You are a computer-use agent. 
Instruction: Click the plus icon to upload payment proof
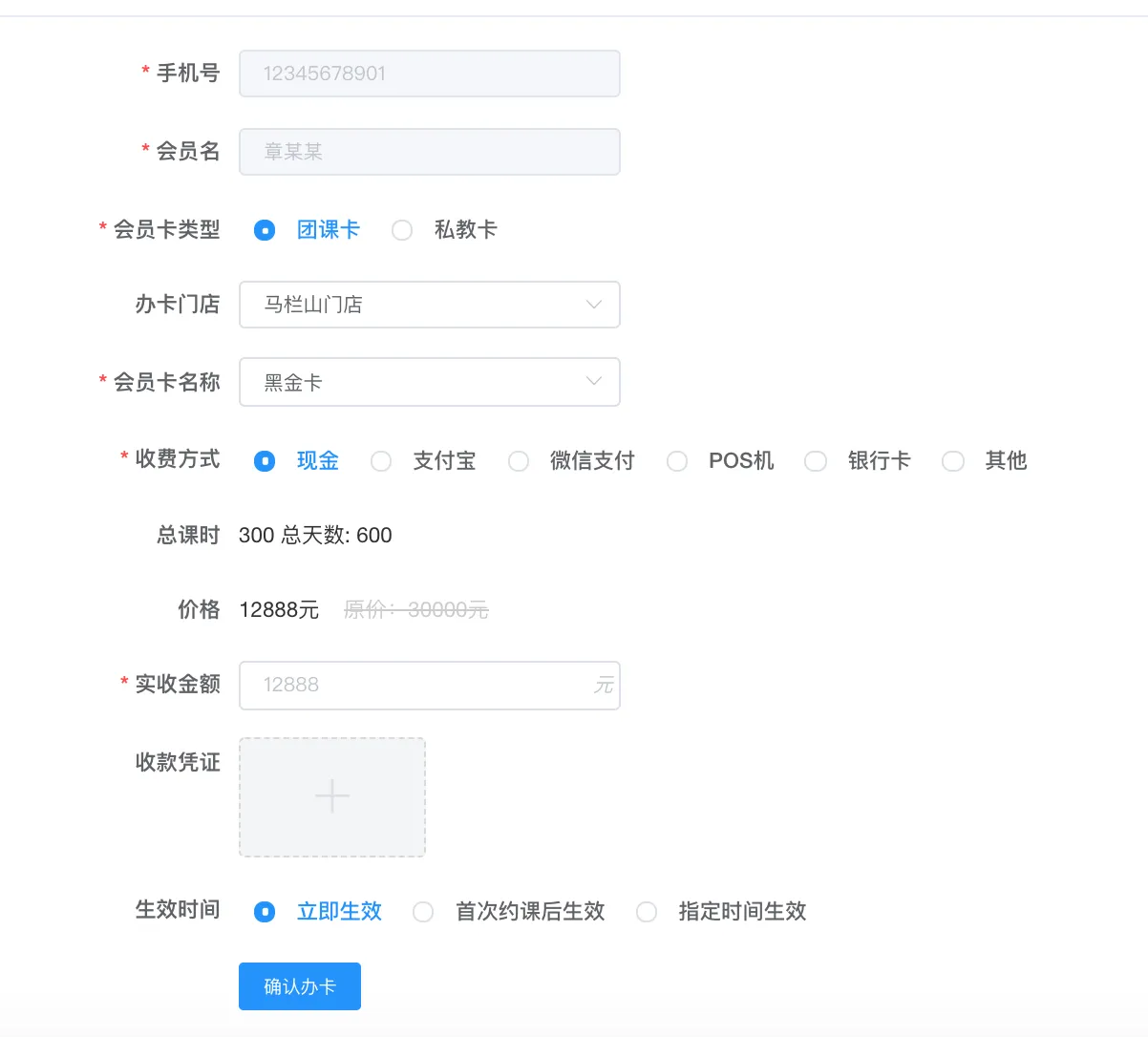pyautogui.click(x=332, y=796)
